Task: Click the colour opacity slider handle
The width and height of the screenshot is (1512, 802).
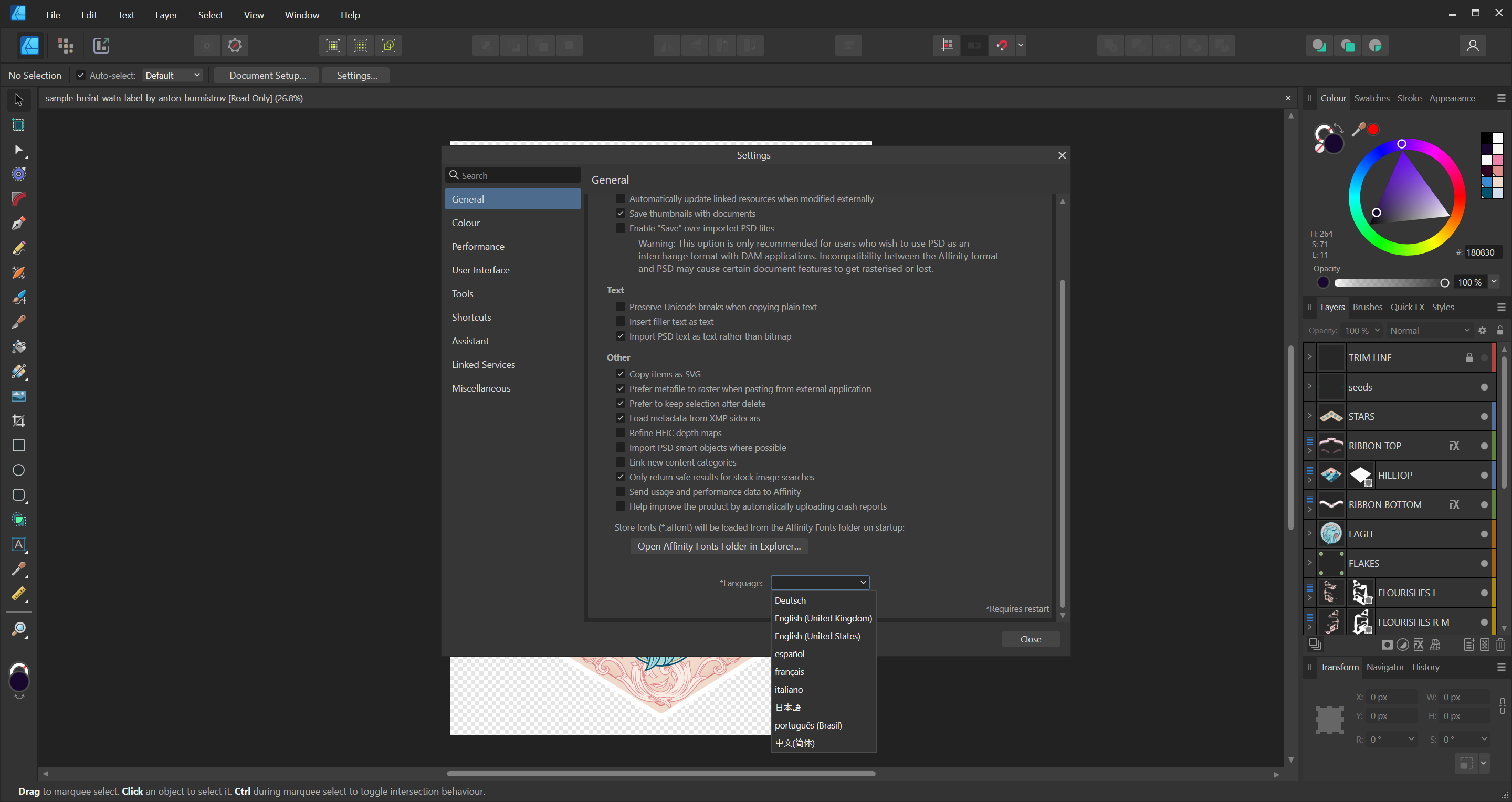Action: [1444, 283]
